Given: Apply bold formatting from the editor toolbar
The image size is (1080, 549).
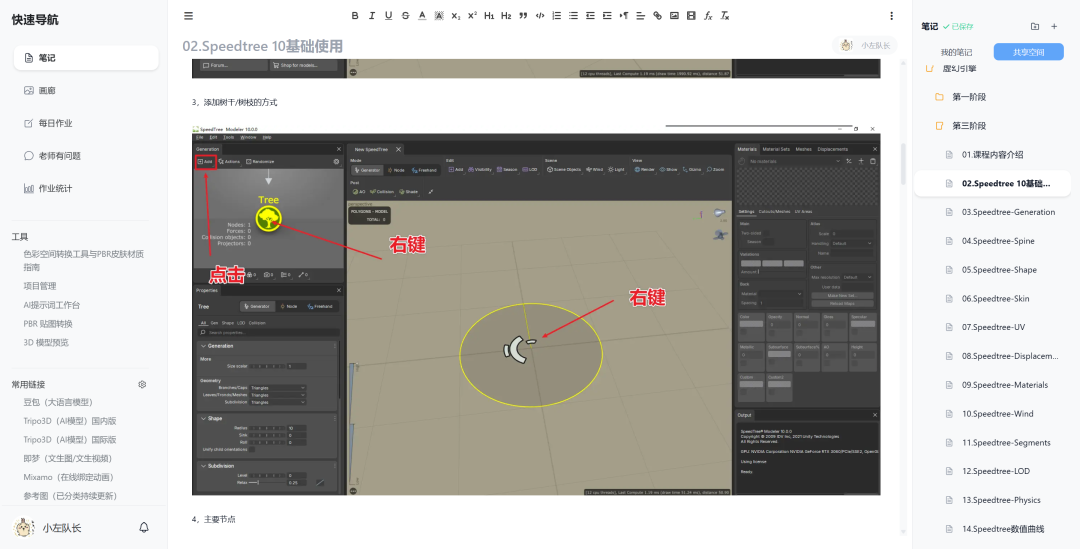Looking at the screenshot, I should (355, 16).
